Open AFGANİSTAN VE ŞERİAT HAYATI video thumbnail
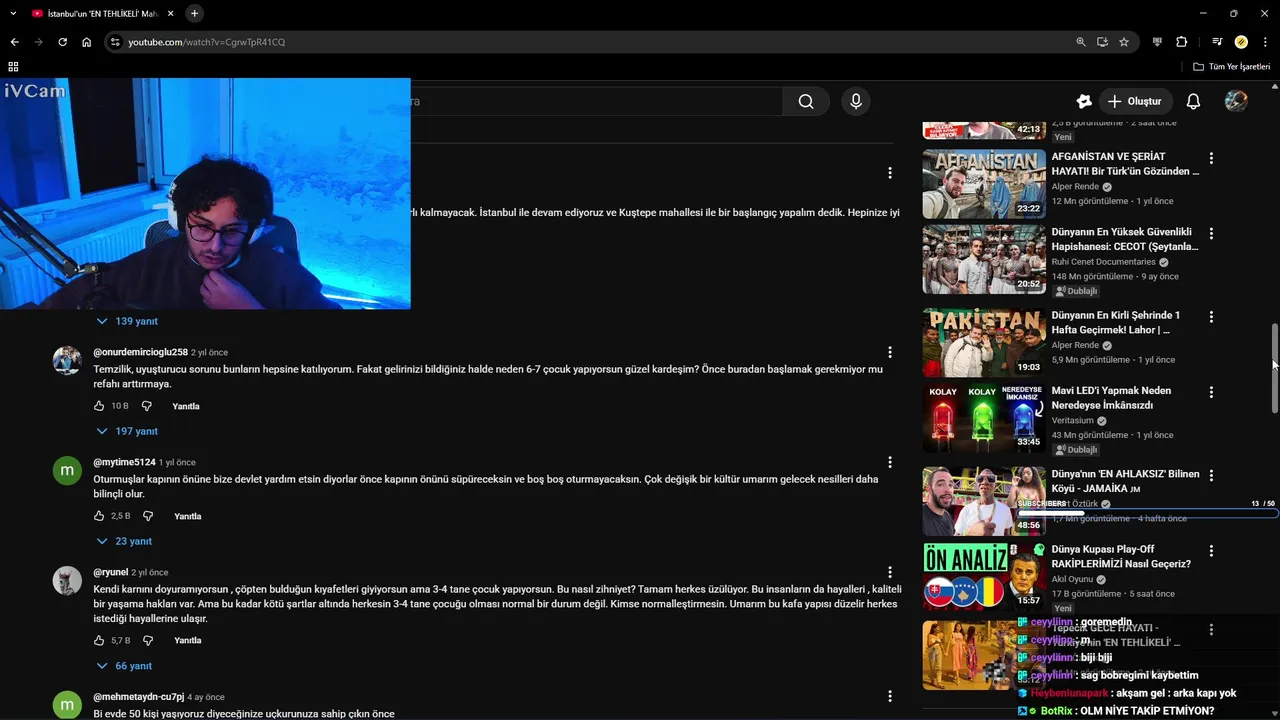1280x720 pixels. click(x=984, y=184)
